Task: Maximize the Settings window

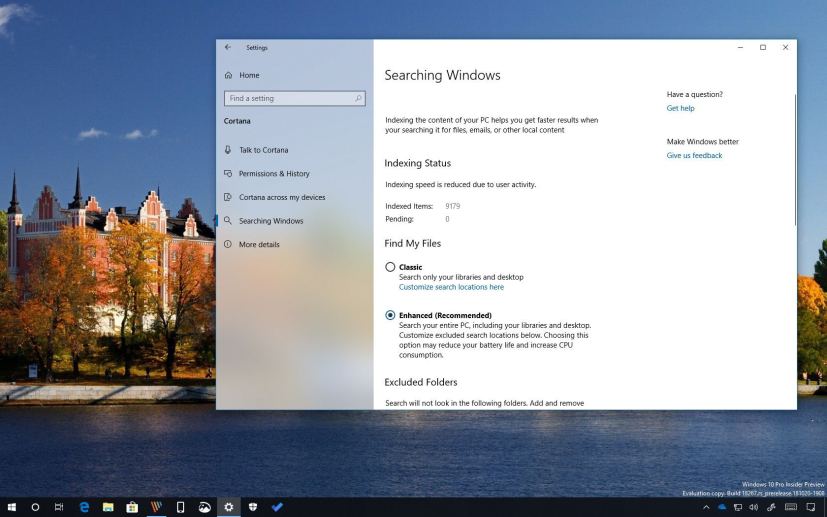Action: click(x=763, y=47)
